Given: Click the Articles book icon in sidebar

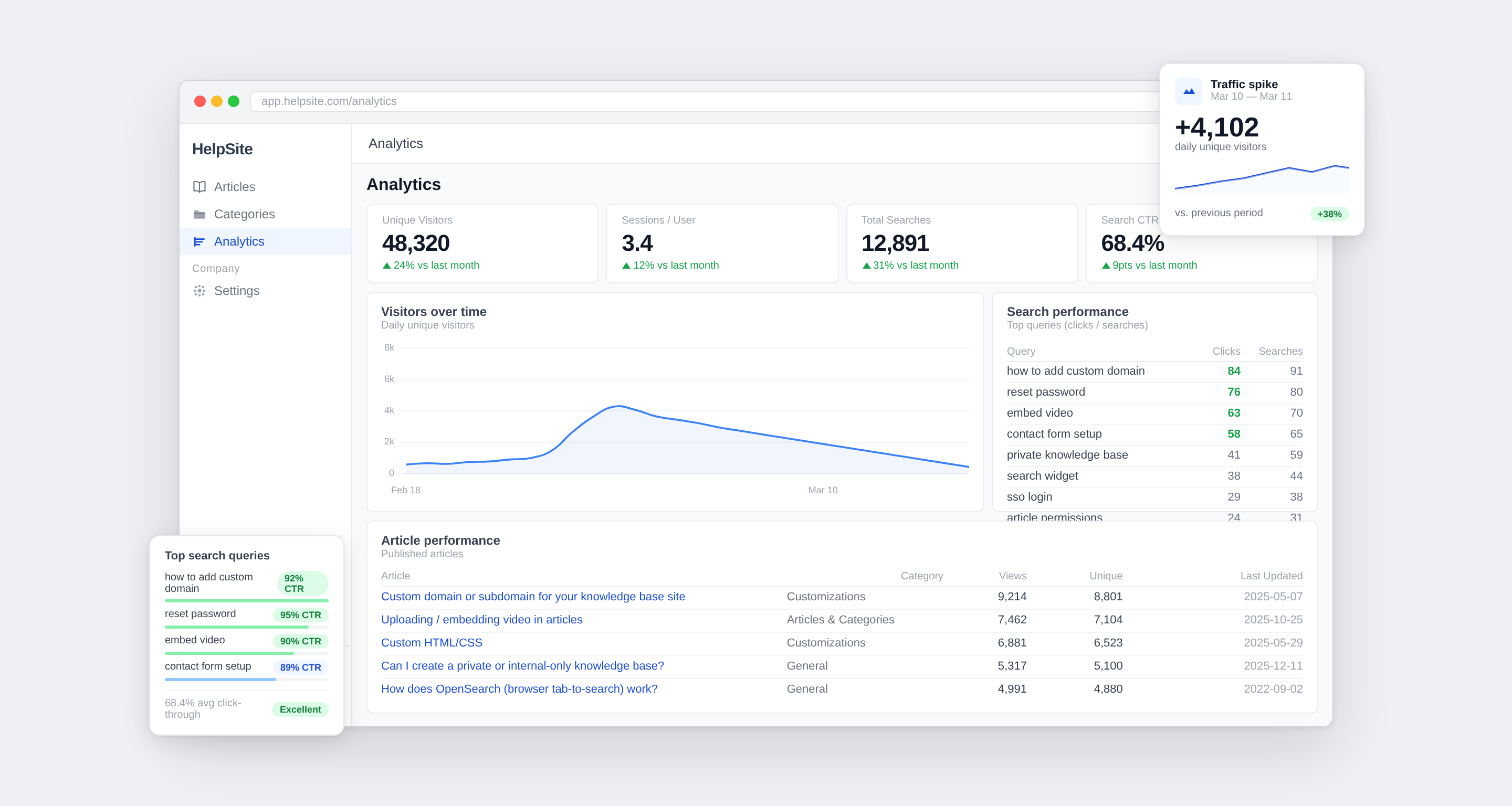Looking at the screenshot, I should click(199, 186).
